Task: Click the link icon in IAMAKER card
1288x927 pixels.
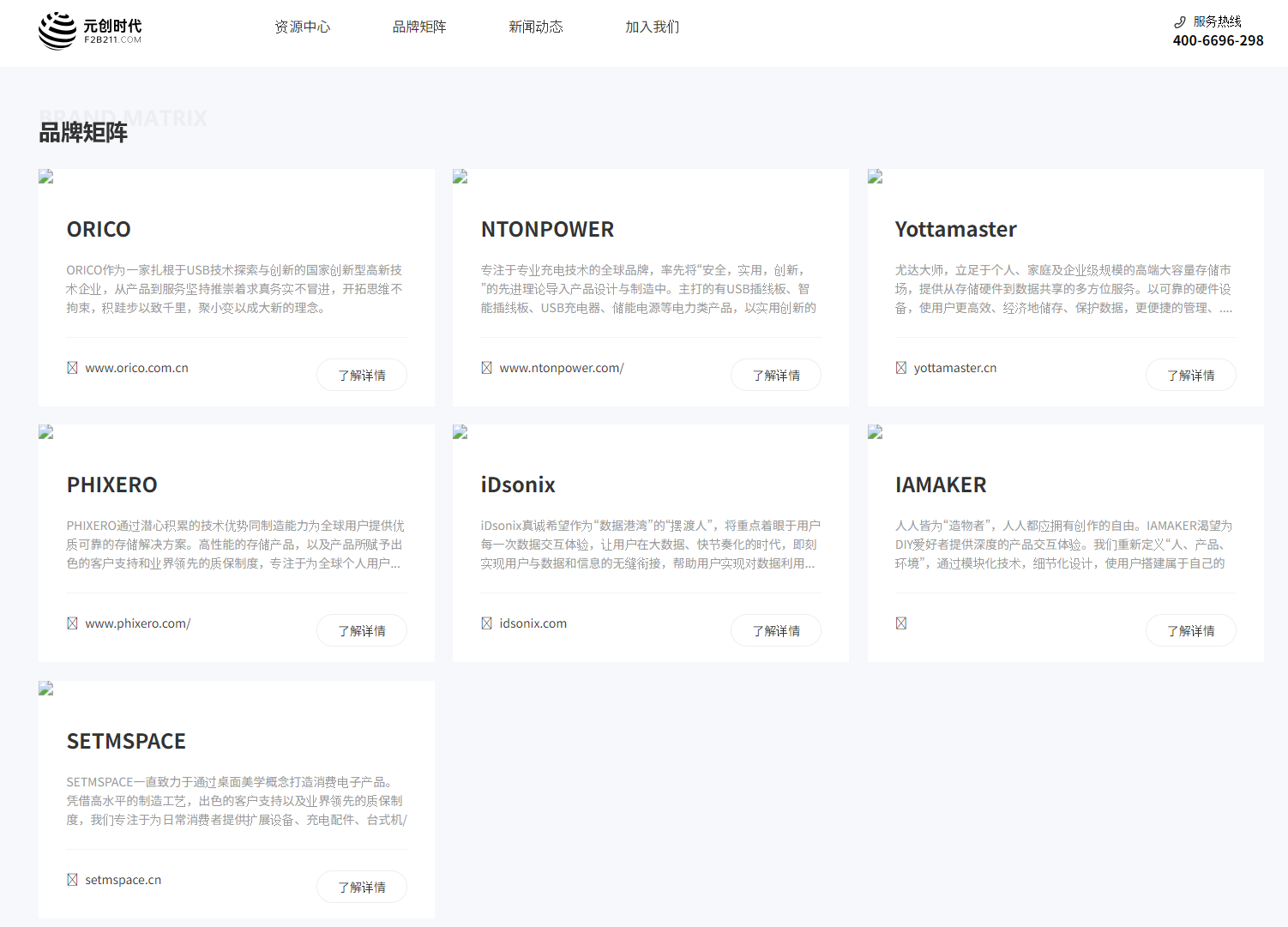Action: tap(901, 623)
